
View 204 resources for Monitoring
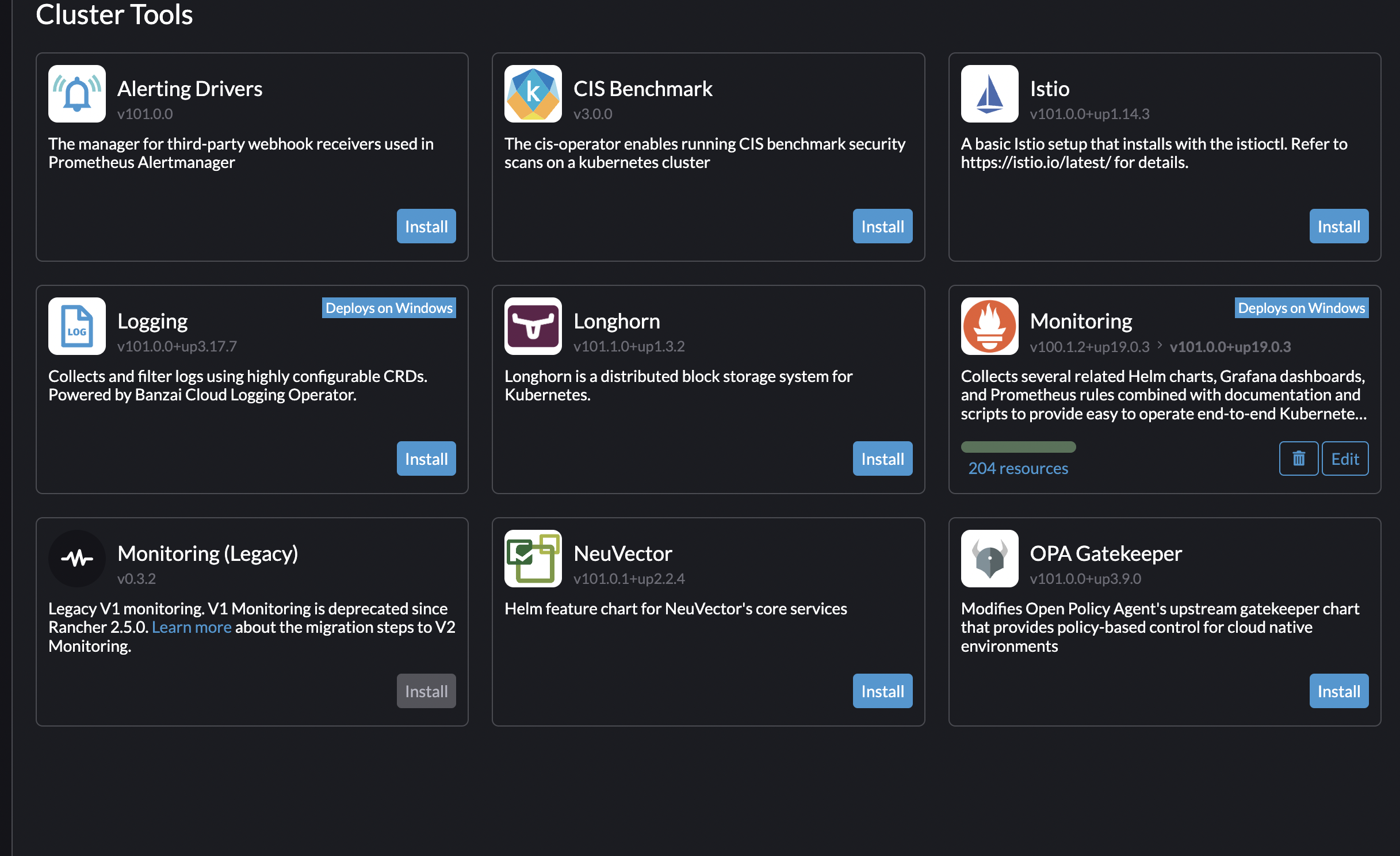(1018, 468)
